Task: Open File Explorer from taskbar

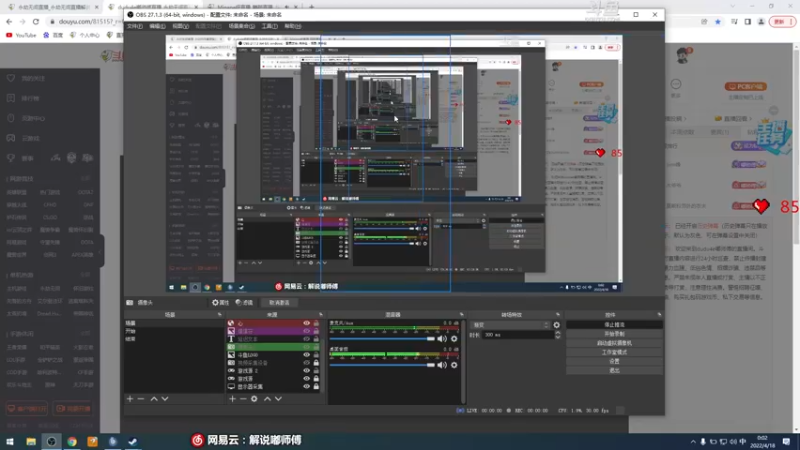Action: 31,441
